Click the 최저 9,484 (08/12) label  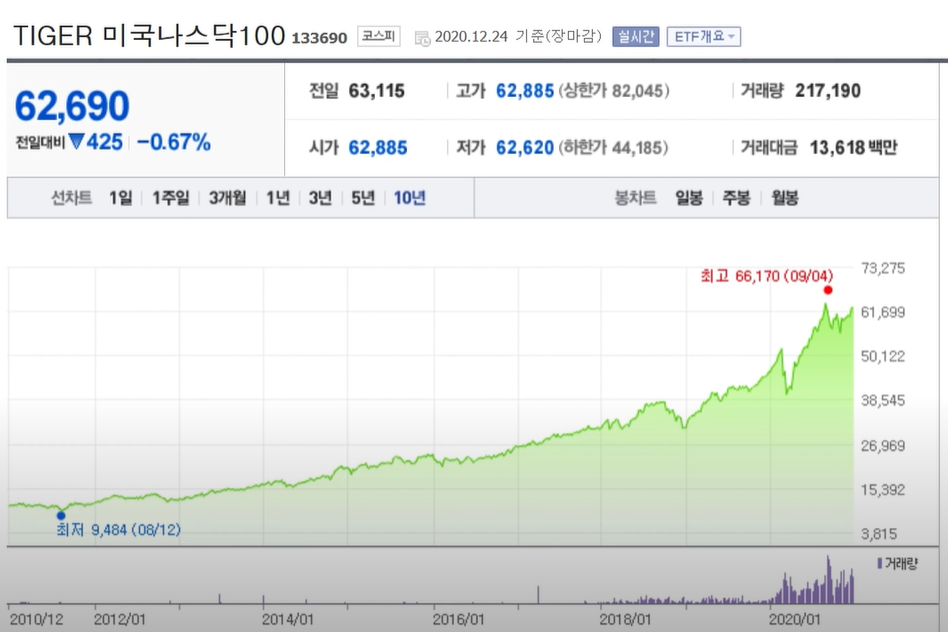[x=118, y=530]
